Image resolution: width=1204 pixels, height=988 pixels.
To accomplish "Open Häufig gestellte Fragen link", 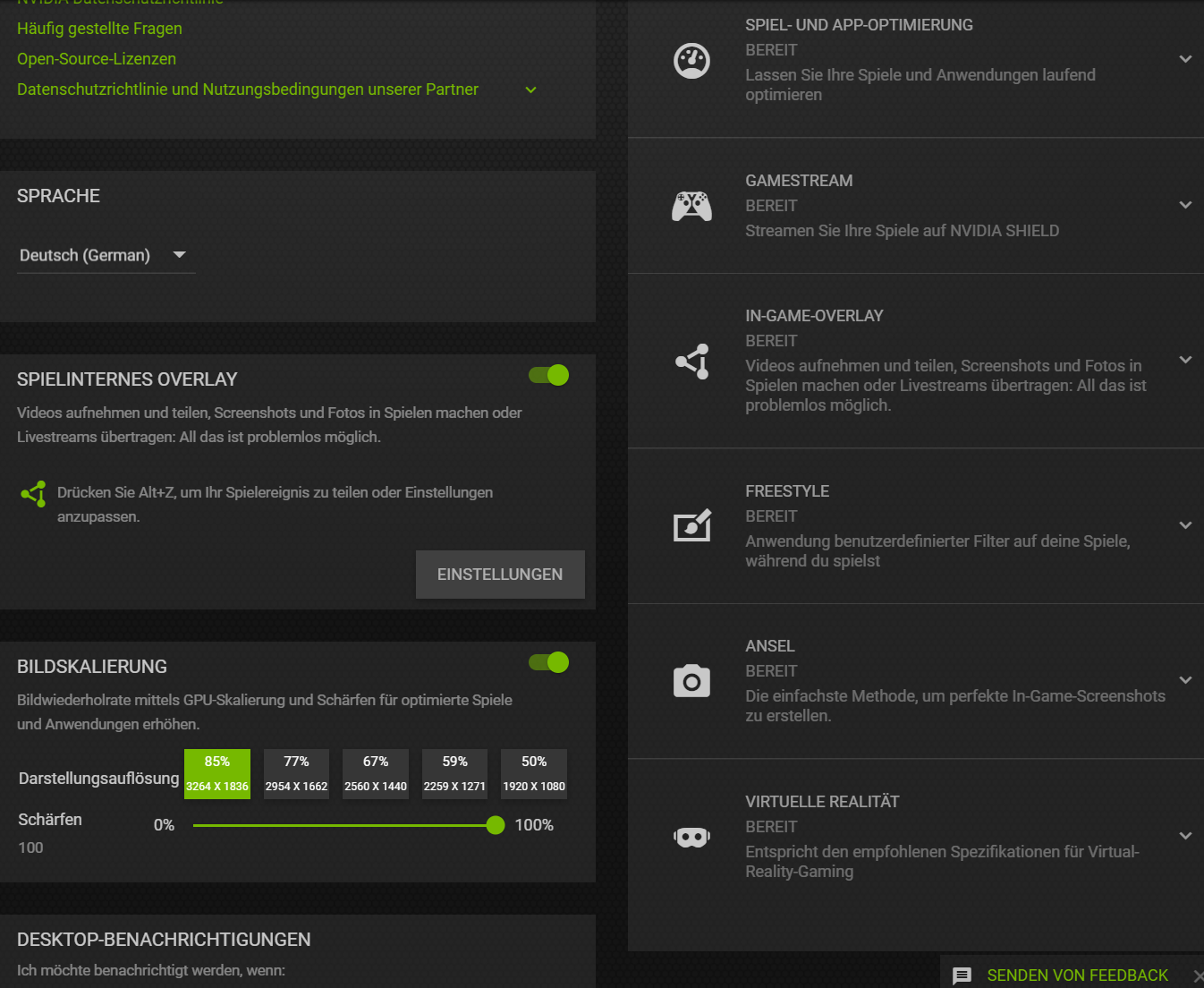I will tap(99, 29).
